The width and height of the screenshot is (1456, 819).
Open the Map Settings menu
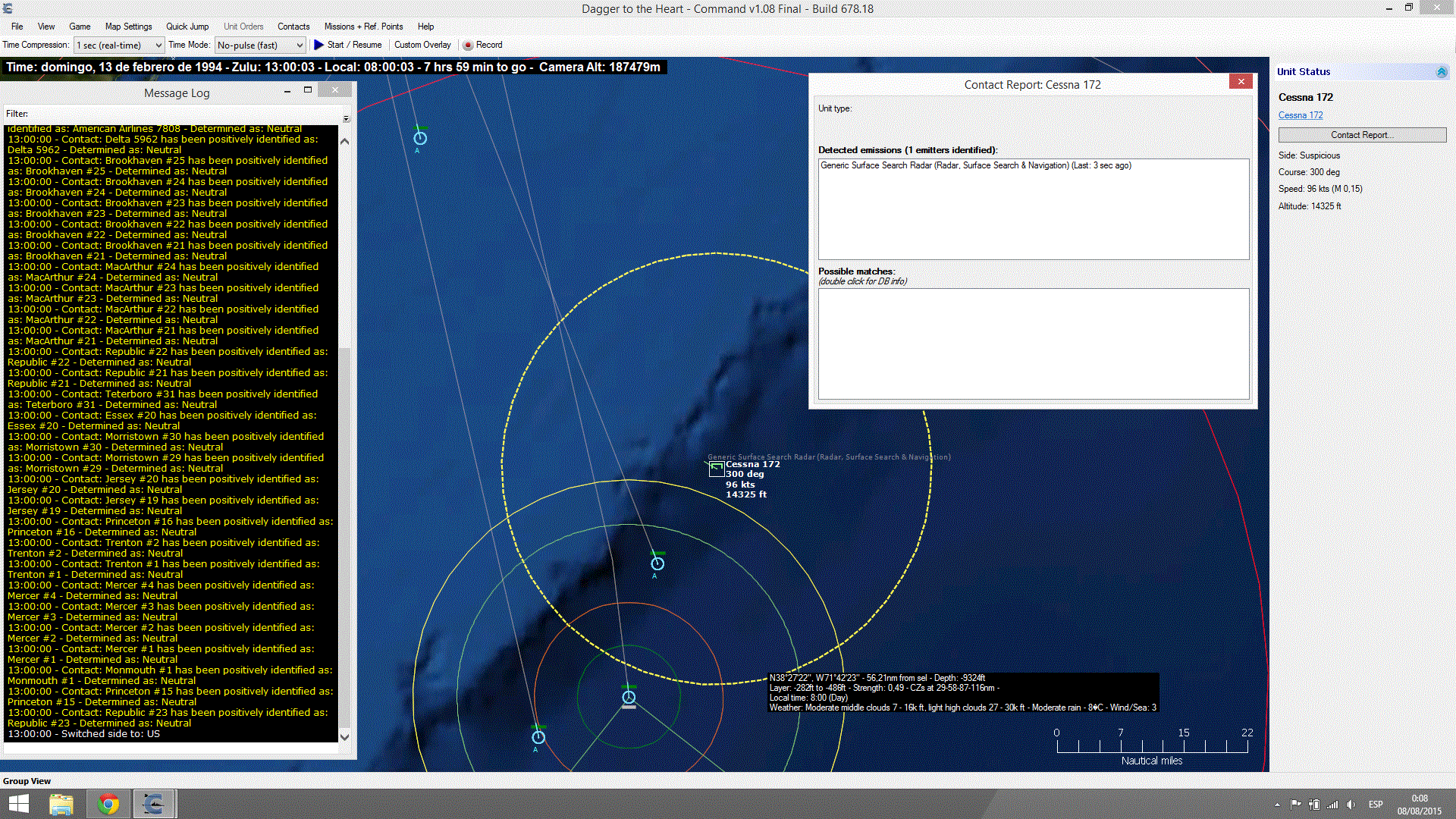coord(128,27)
